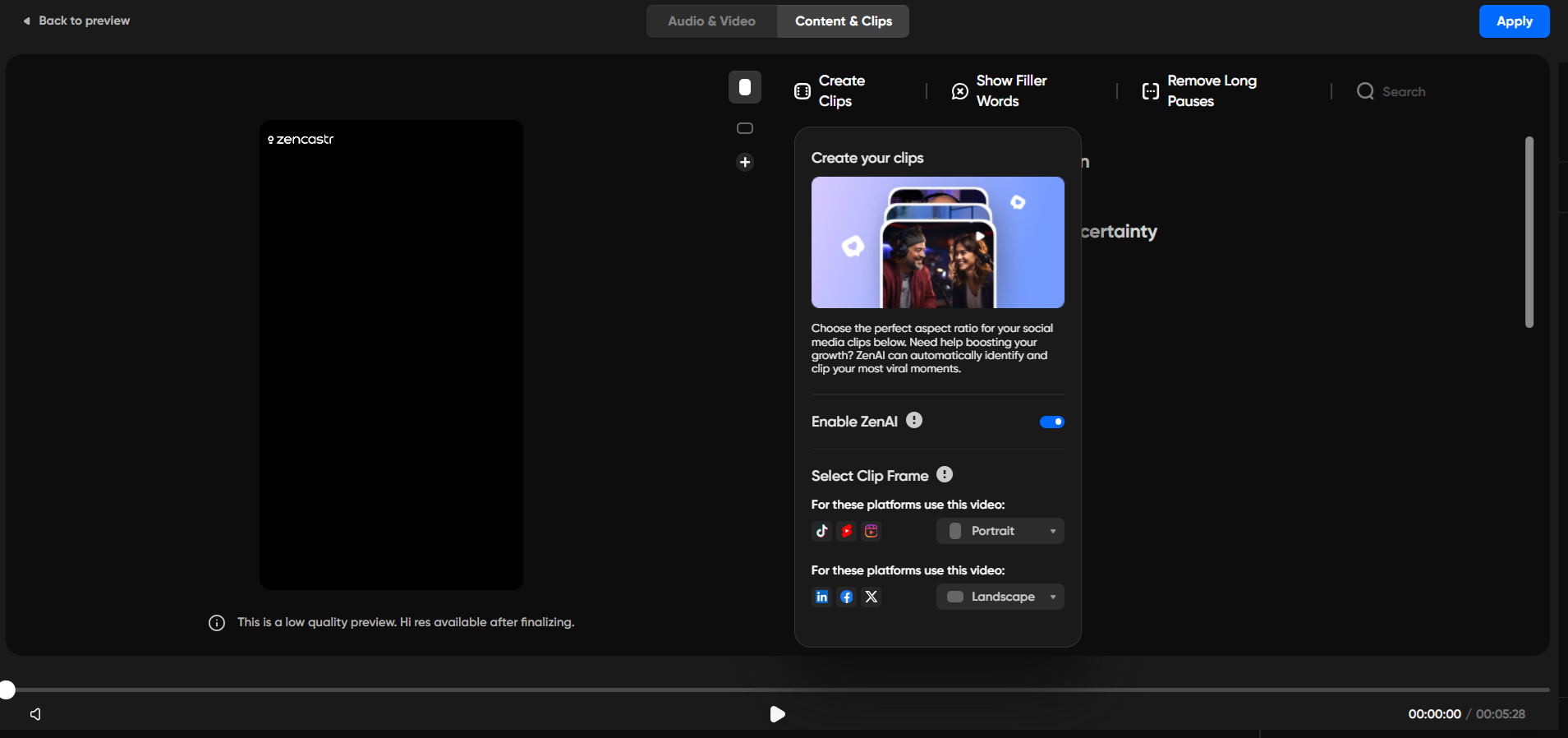The height and width of the screenshot is (738, 1568).
Task: Click the LinkedIn platform icon
Action: 821,597
